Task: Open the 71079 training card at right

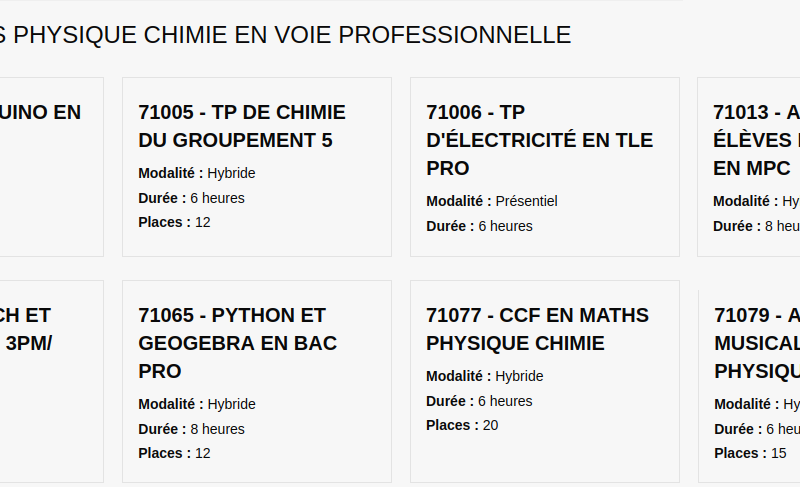Action: tap(749, 381)
